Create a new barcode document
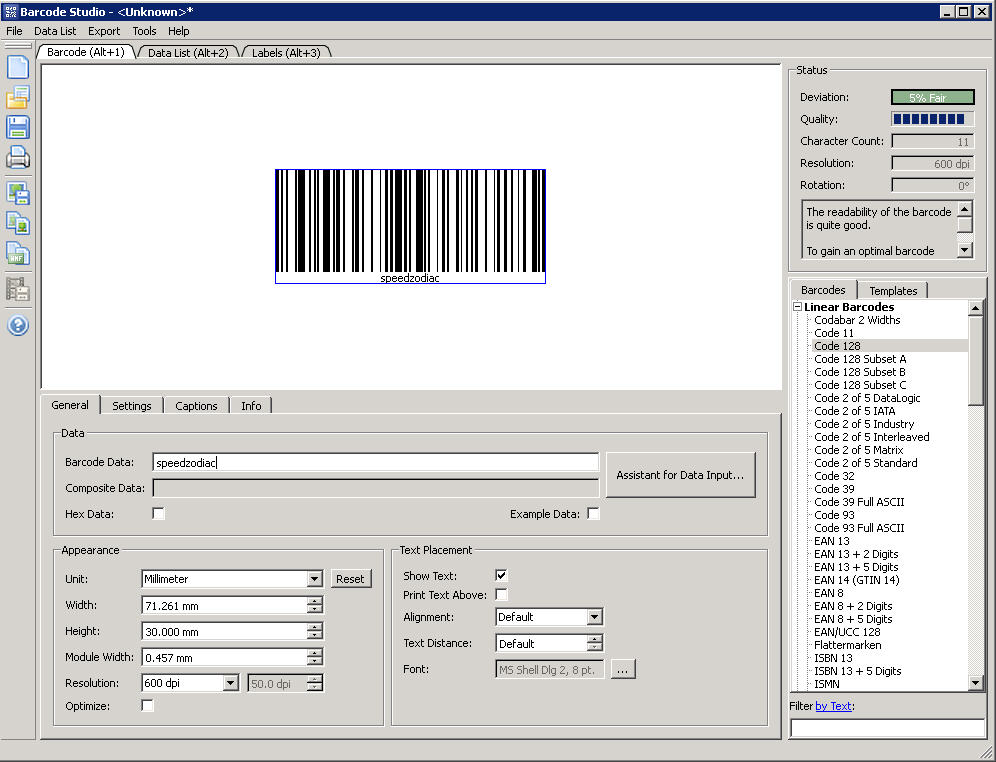The width and height of the screenshot is (996, 762). [x=18, y=67]
